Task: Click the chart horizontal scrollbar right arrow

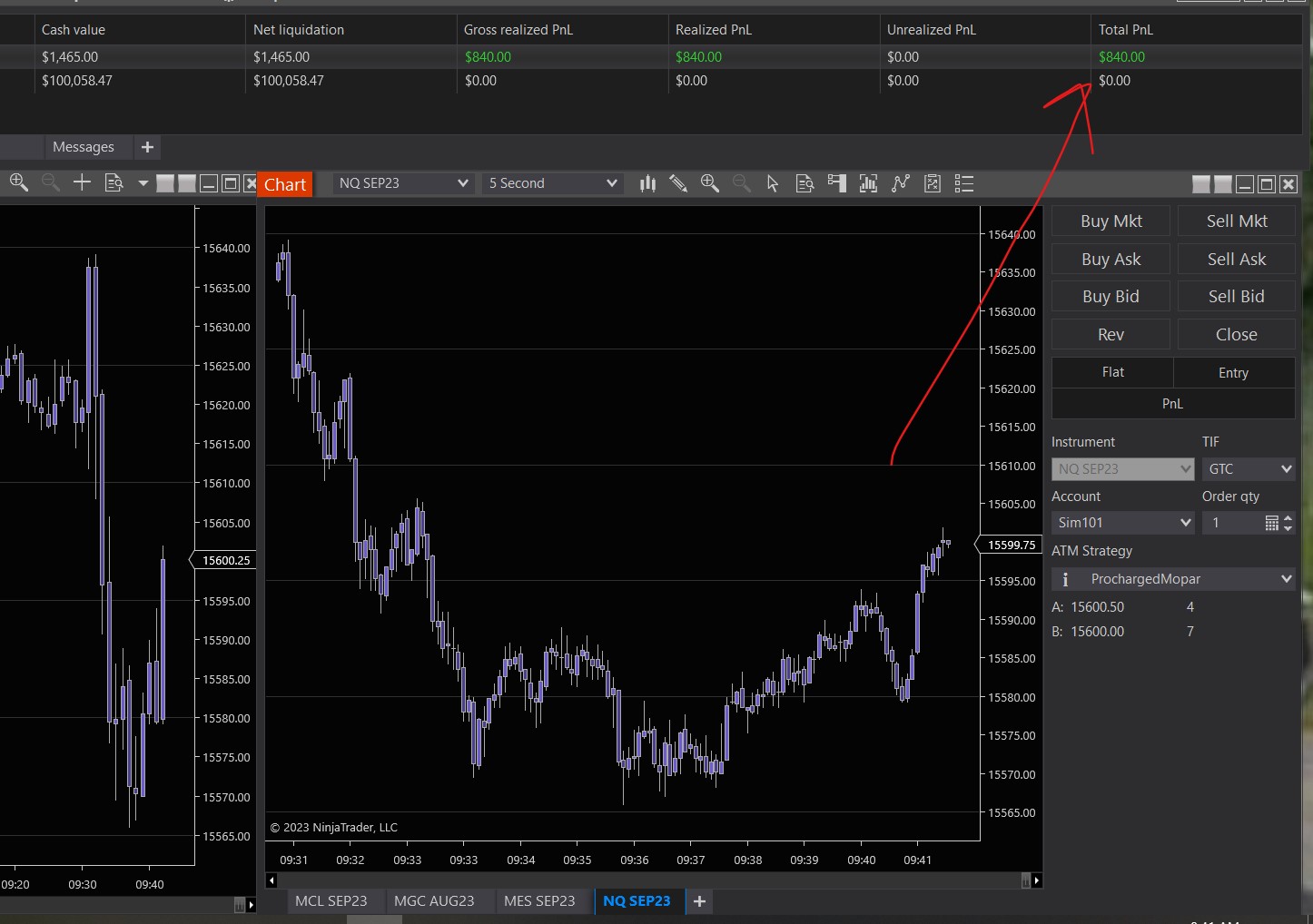Action: click(1037, 880)
